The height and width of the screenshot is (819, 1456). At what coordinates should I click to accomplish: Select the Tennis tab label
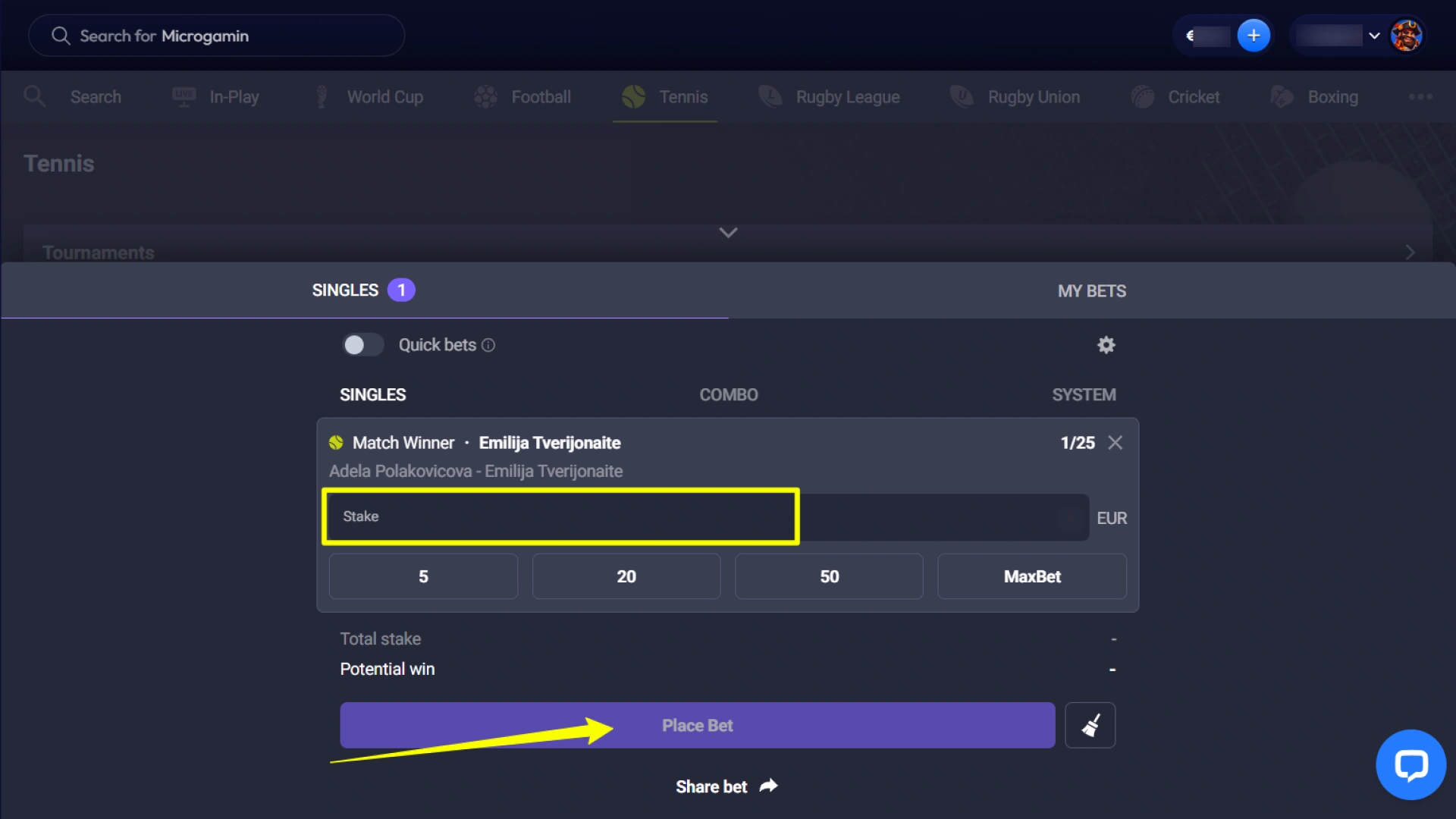pyautogui.click(x=683, y=97)
